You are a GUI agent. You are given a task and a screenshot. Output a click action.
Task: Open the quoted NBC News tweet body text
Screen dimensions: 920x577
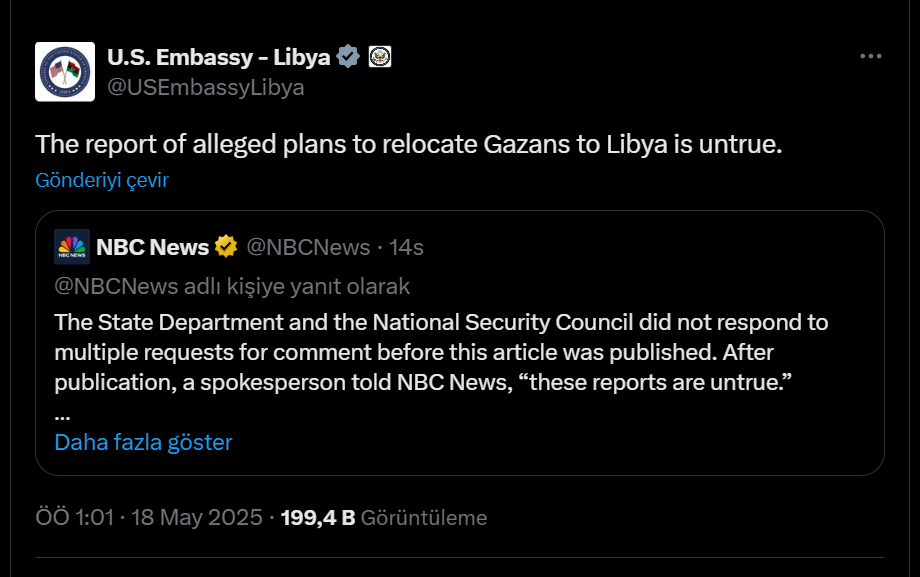pyautogui.click(x=441, y=352)
